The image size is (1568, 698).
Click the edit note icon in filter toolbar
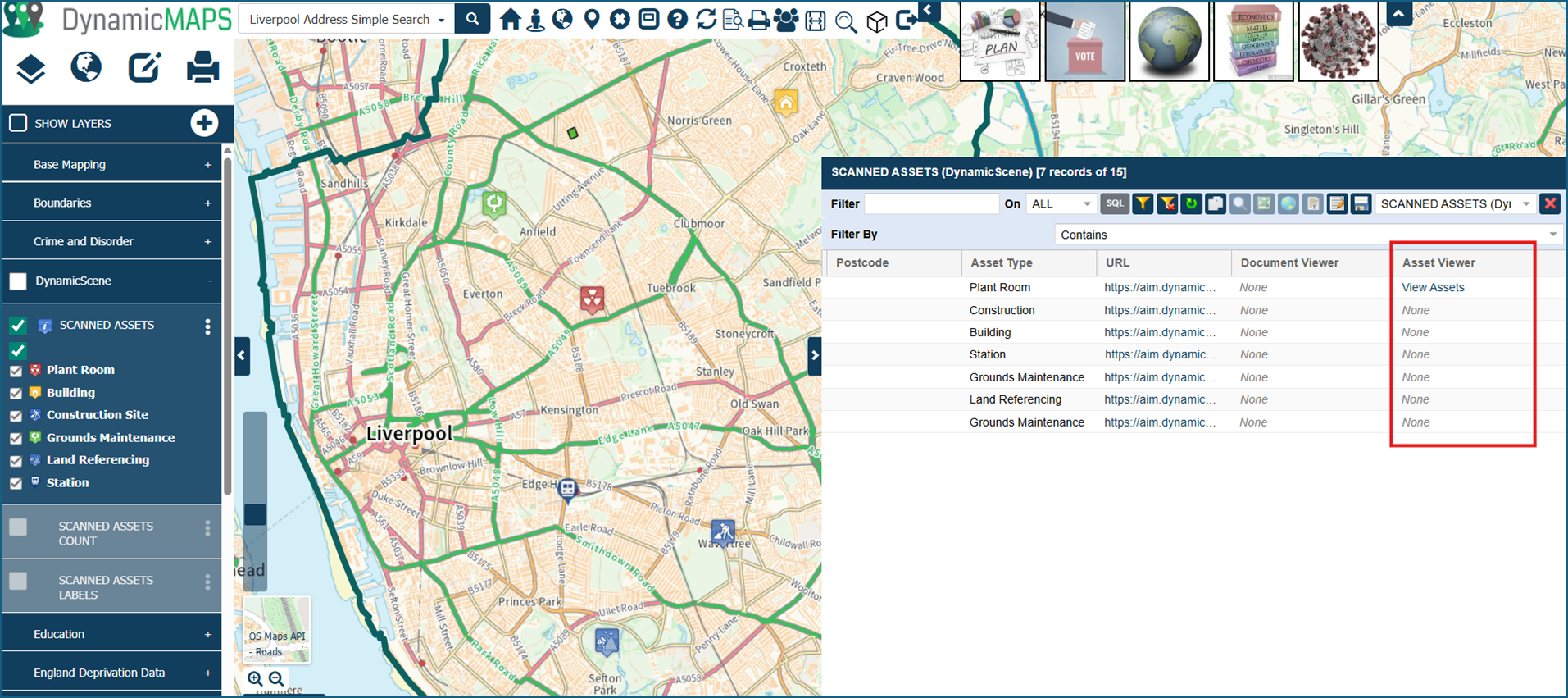pyautogui.click(x=1337, y=203)
